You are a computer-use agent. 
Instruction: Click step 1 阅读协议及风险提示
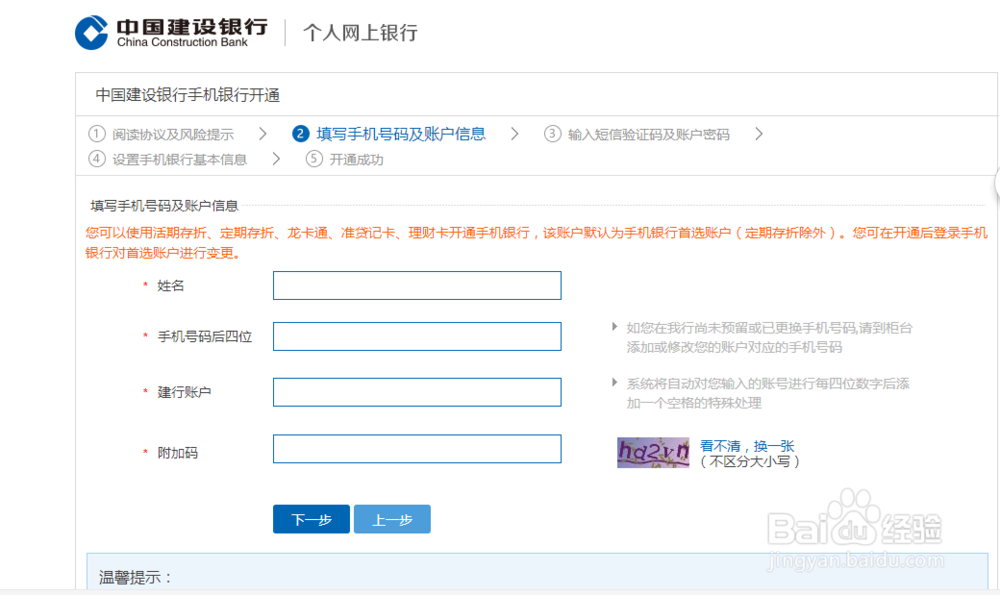tap(161, 134)
